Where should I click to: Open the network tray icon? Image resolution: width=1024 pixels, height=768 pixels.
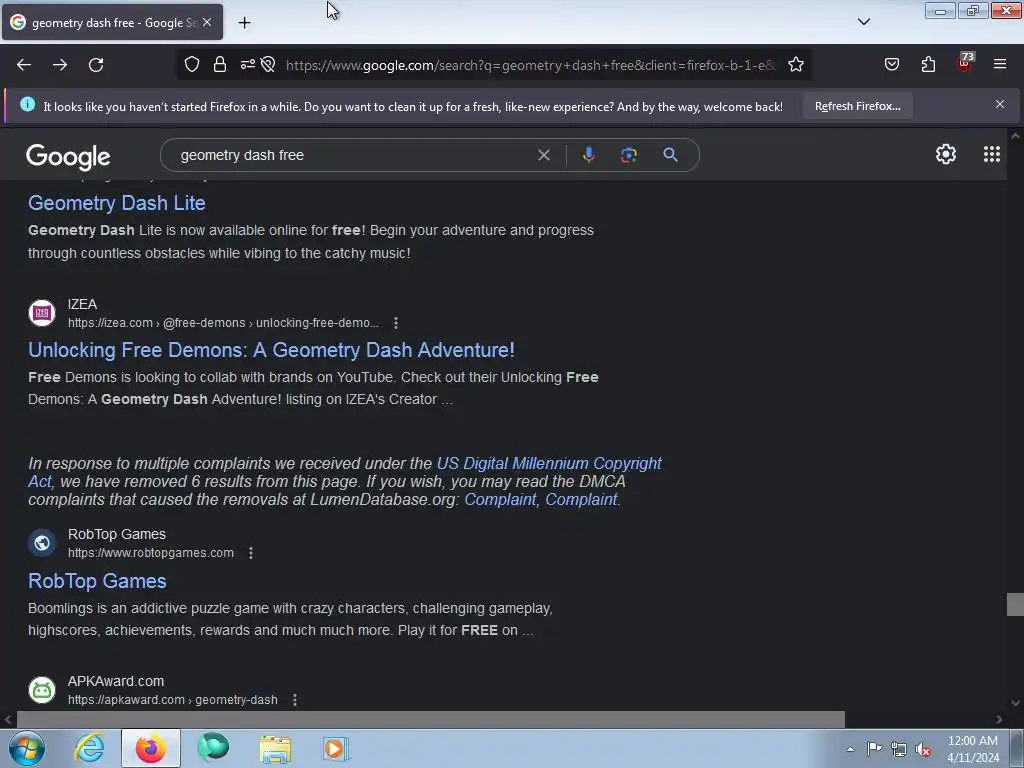[899, 749]
